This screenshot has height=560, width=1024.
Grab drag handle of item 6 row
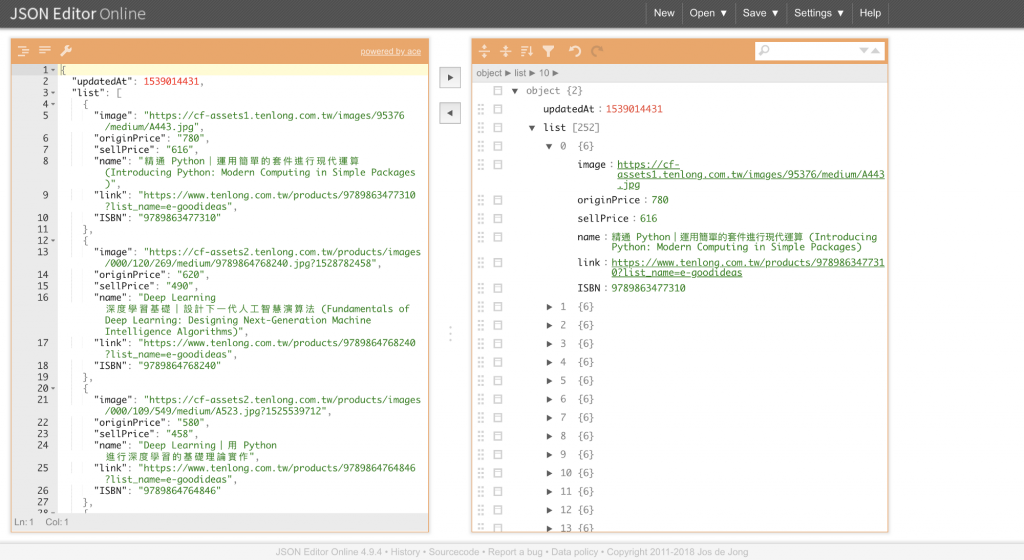(x=481, y=399)
